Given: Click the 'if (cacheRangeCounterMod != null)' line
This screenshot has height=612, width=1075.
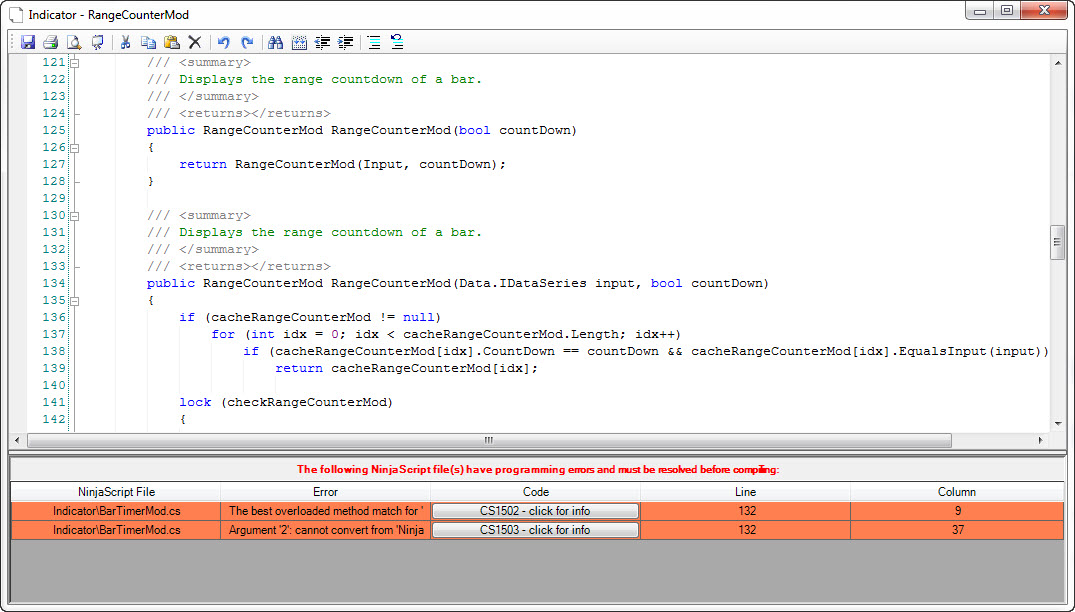Looking at the screenshot, I should coord(310,317).
